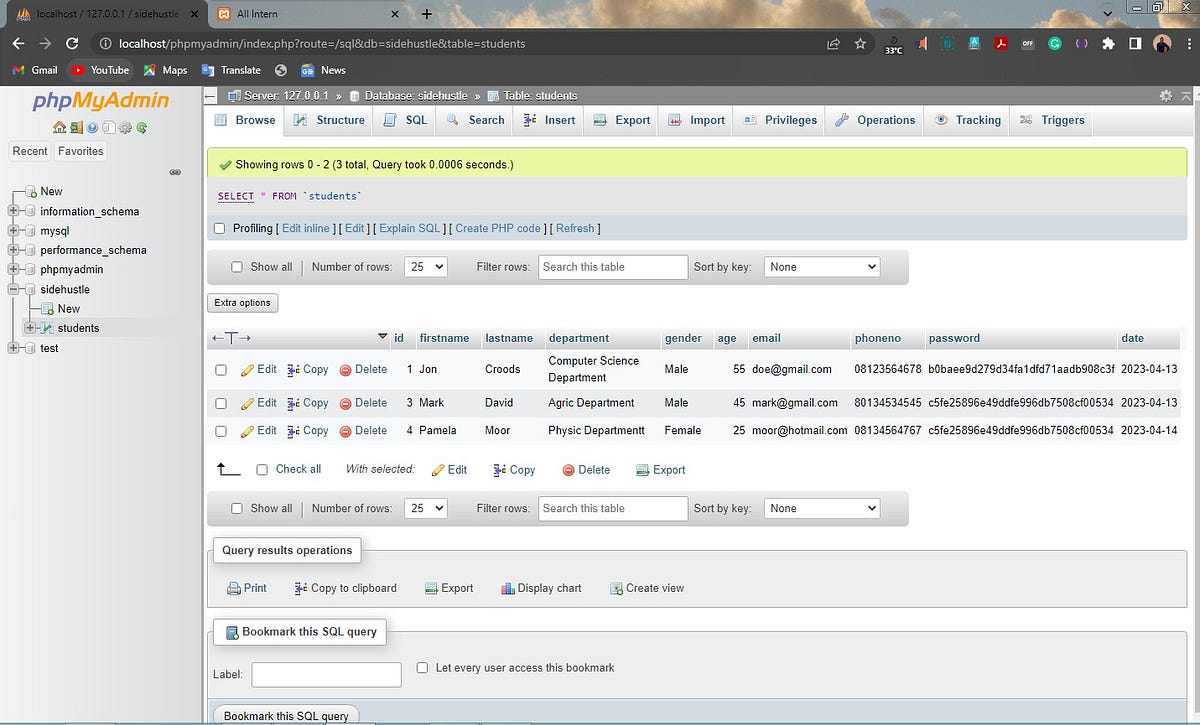Switch to the Structure tab
This screenshot has height=725, width=1200.
pos(328,120)
